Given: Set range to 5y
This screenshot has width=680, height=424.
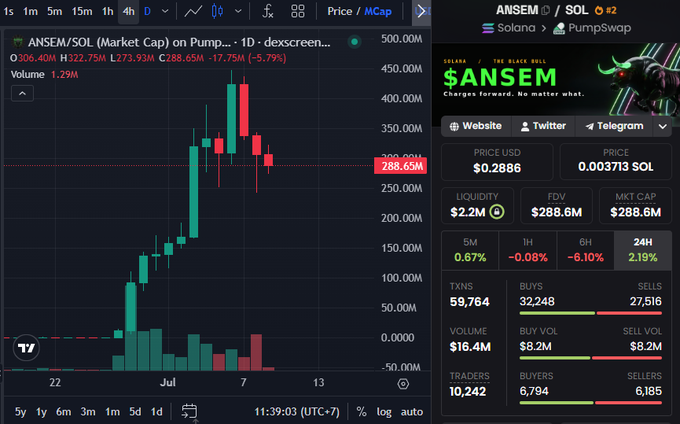Looking at the screenshot, I should click(x=20, y=411).
